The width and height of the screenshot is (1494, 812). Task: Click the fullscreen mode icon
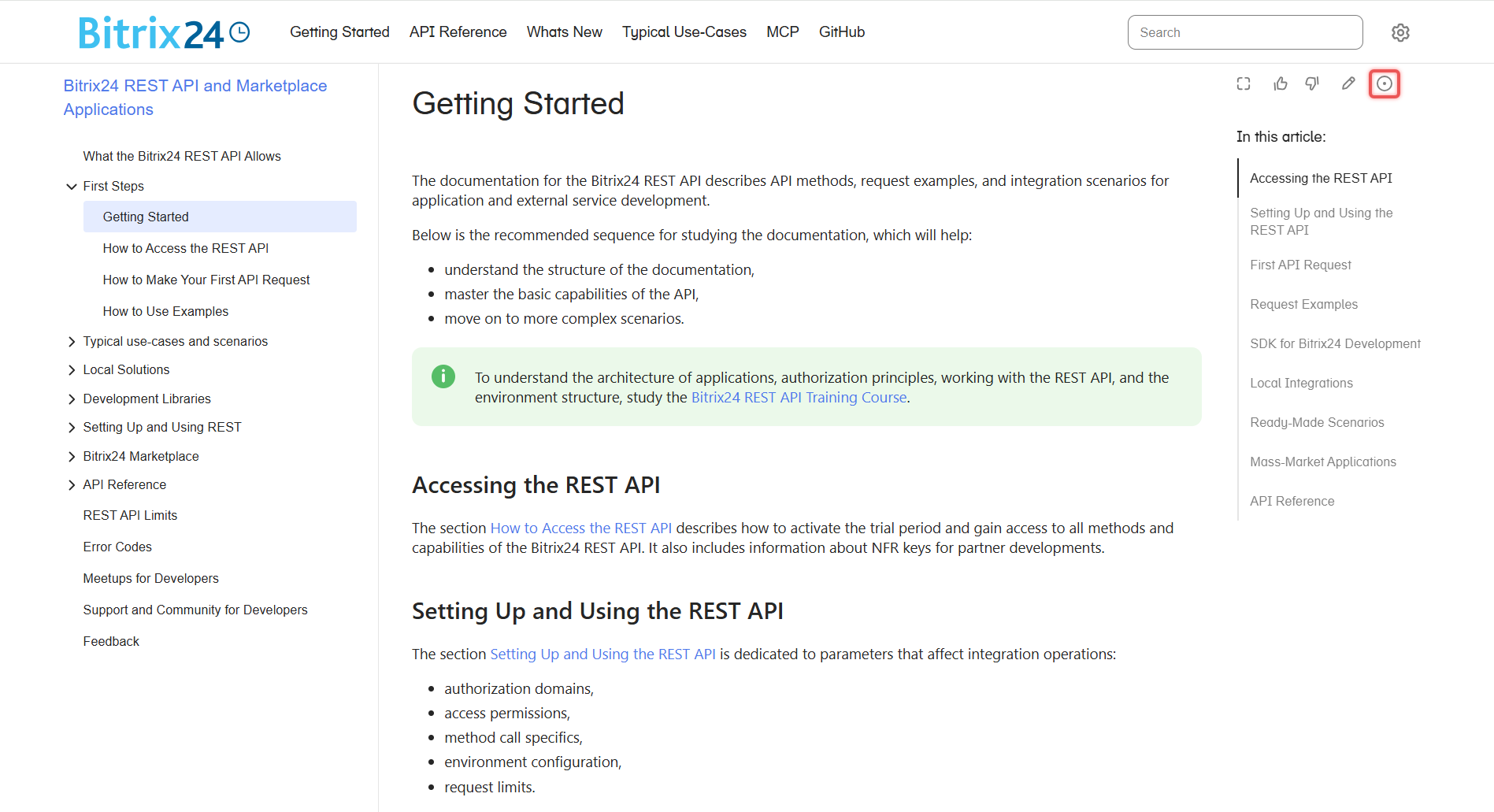click(x=1244, y=83)
